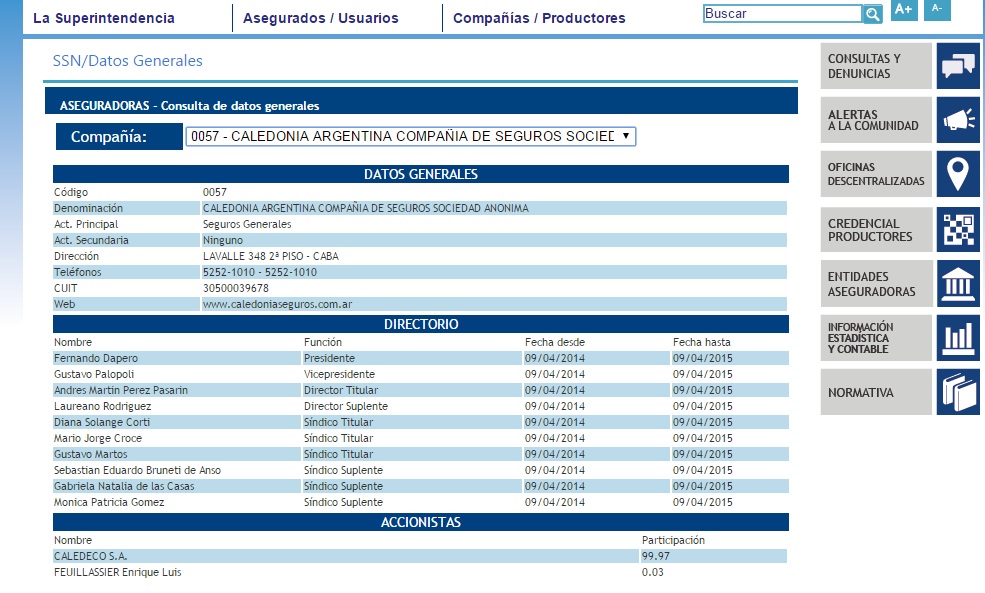Click the search magnifier icon
Viewport: 985px width, 593px height.
pos(873,14)
